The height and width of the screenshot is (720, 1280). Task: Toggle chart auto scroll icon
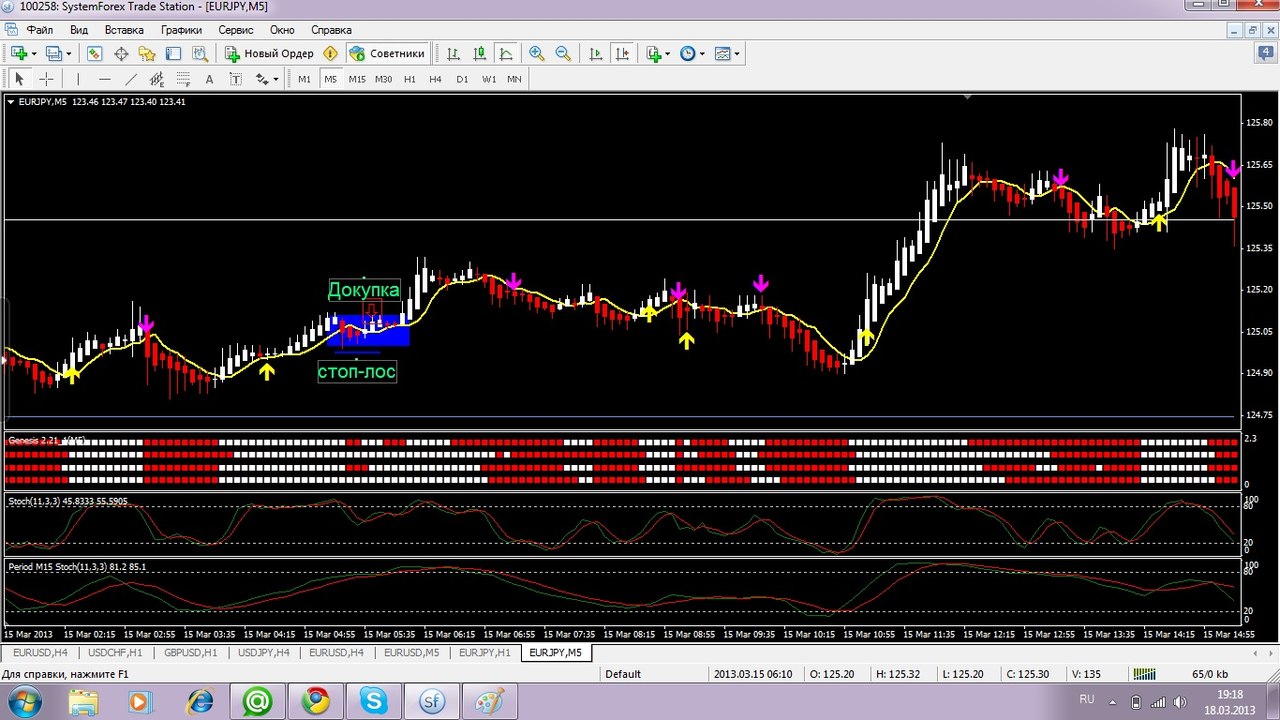(x=597, y=53)
